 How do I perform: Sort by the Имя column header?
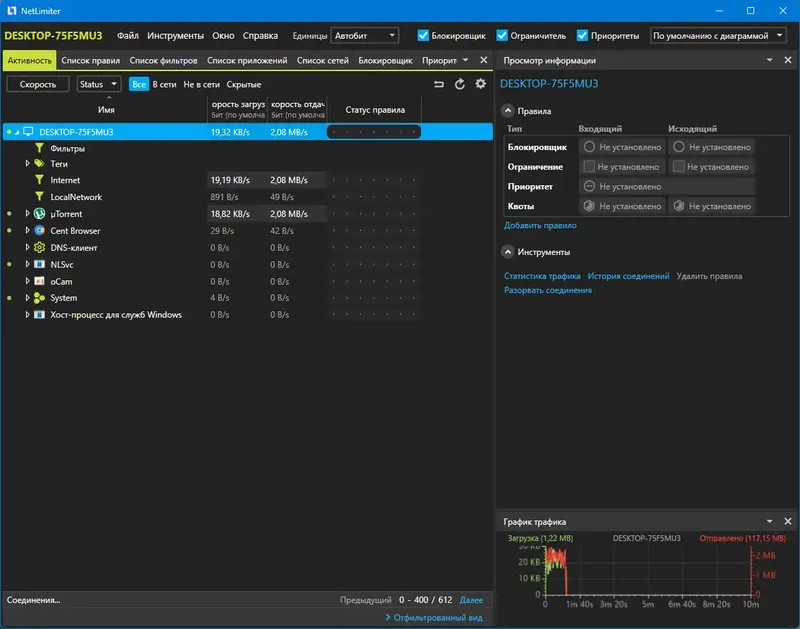106,110
